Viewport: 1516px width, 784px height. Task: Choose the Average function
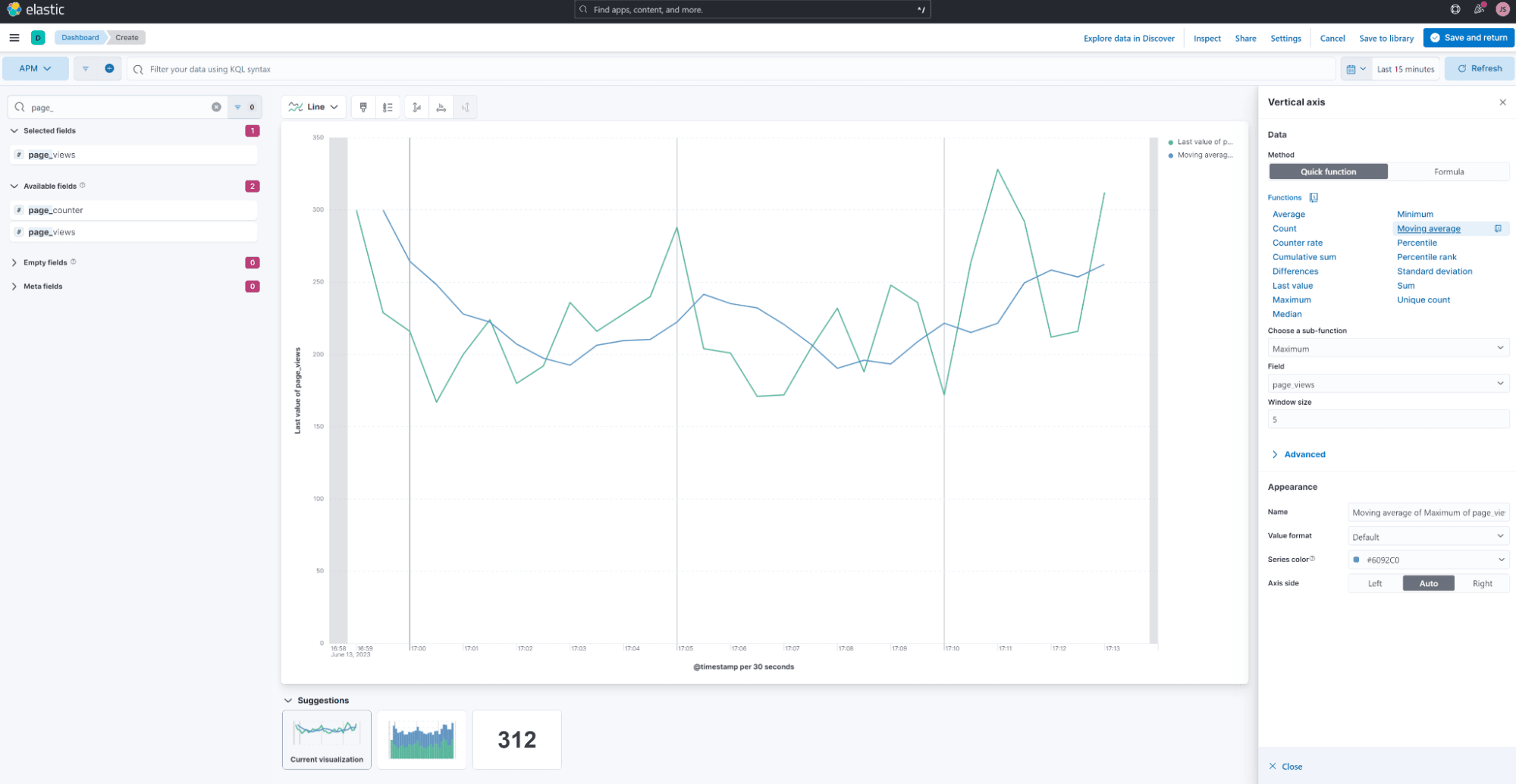pyautogui.click(x=1288, y=215)
